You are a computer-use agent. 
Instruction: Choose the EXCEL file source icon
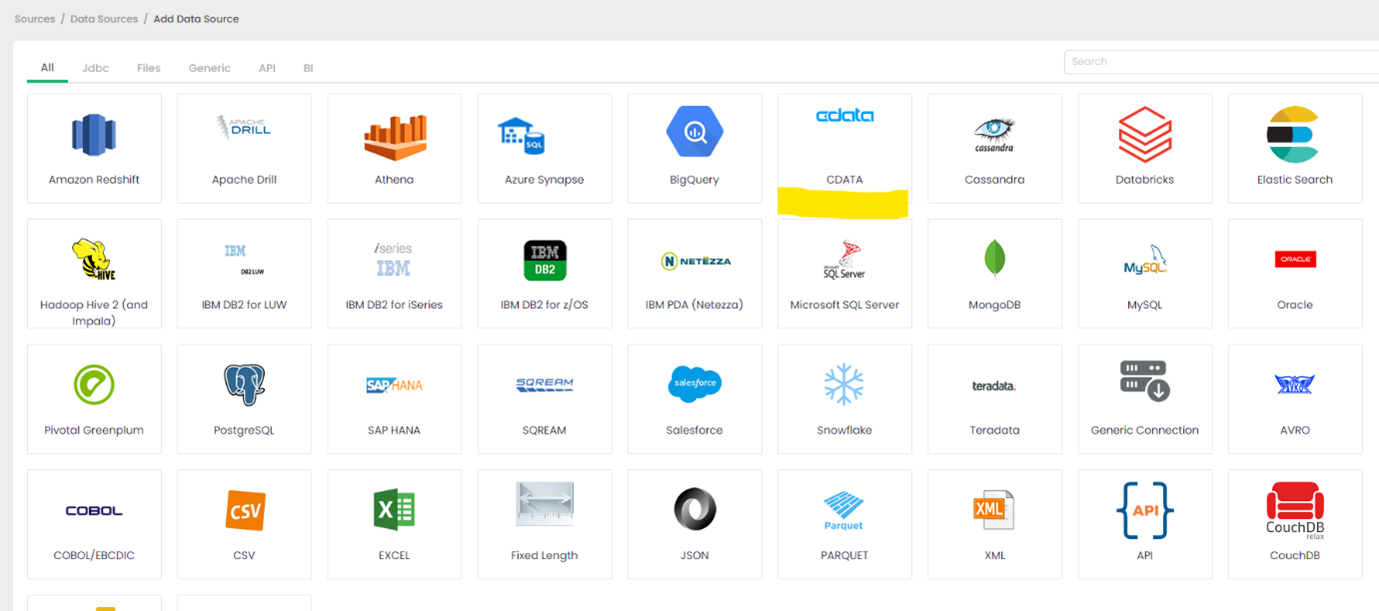click(394, 510)
